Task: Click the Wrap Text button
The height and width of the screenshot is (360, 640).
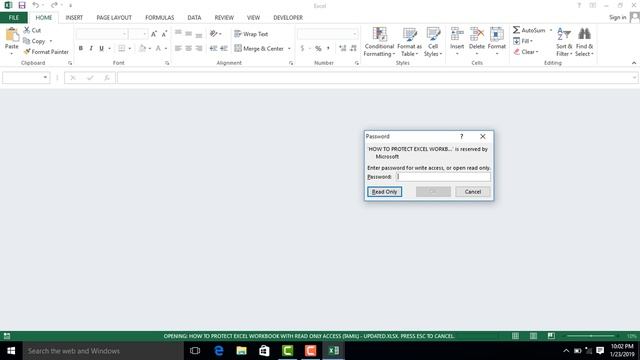Action: pos(251,34)
